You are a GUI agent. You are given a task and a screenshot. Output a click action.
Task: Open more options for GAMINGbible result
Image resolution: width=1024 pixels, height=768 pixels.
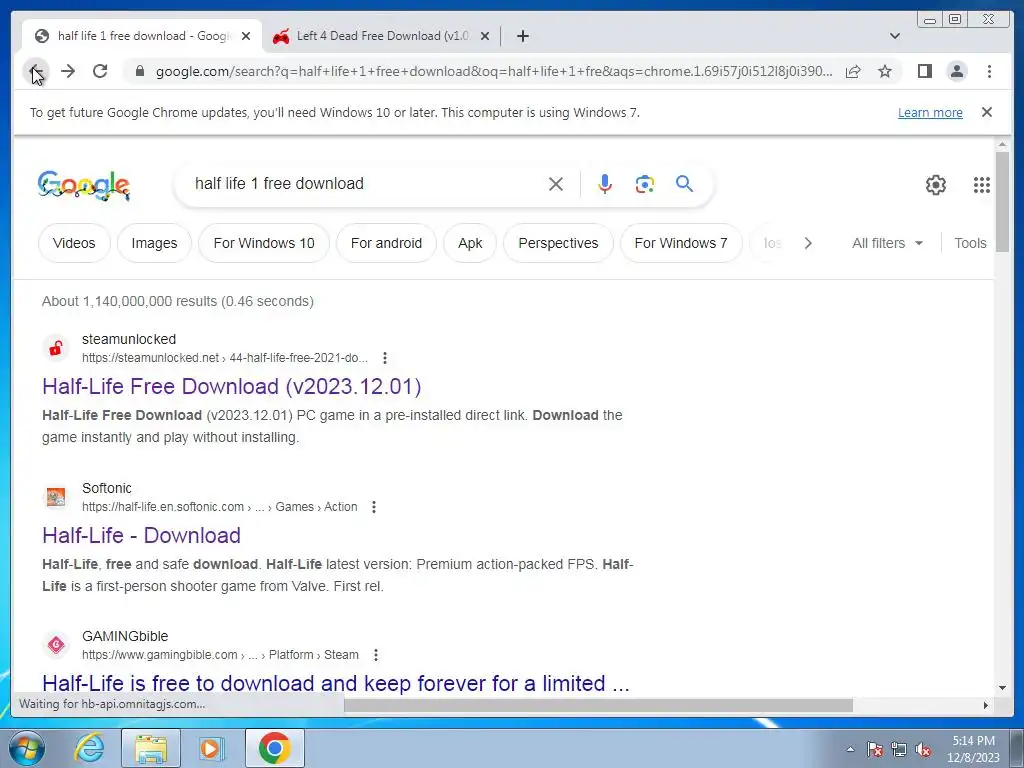point(376,655)
